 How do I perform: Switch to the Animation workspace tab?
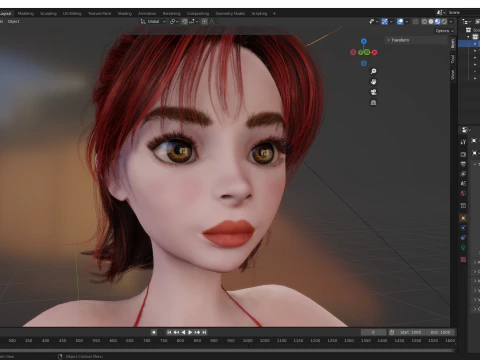pos(147,14)
